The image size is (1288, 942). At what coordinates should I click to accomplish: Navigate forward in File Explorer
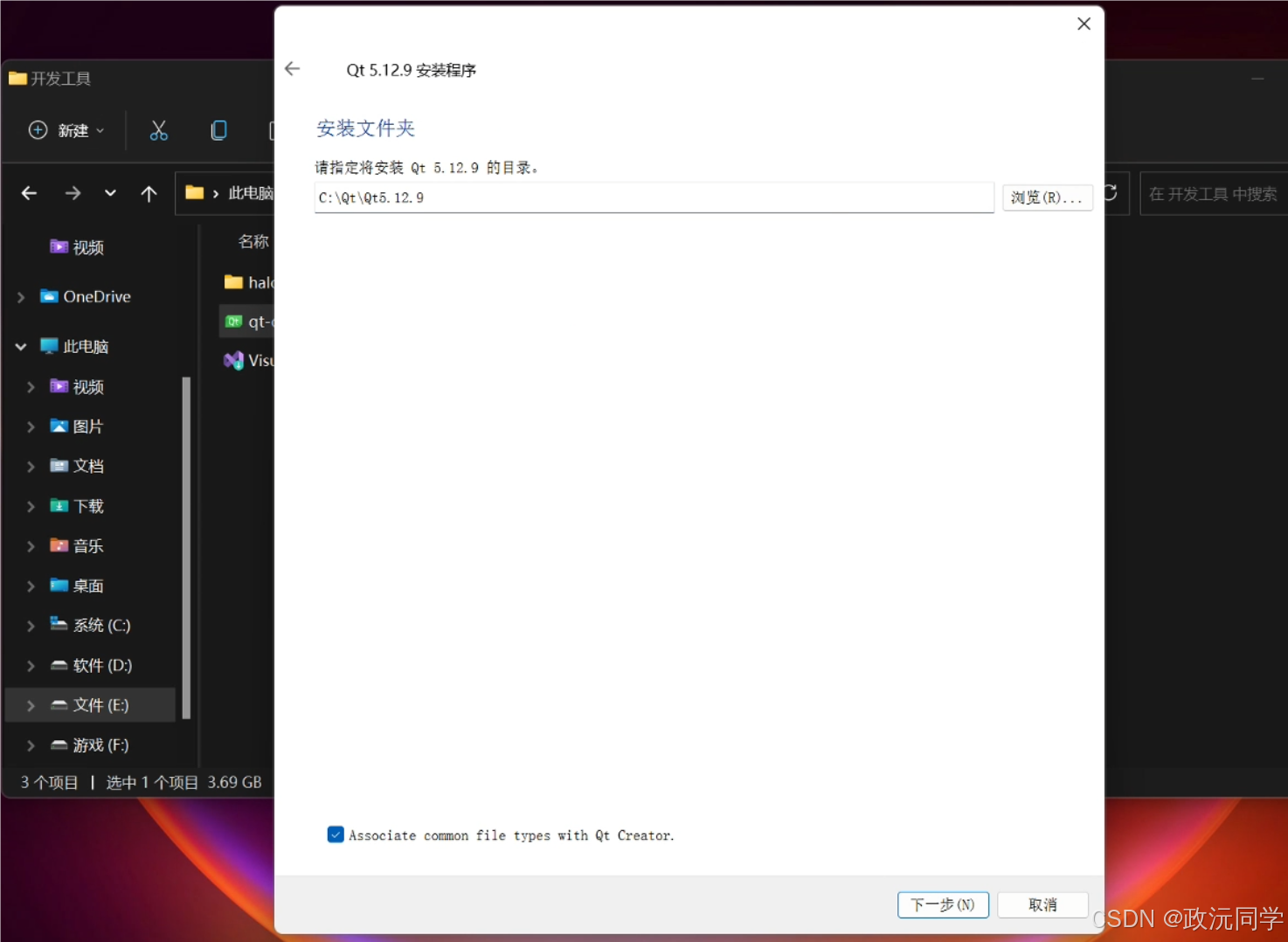pyautogui.click(x=73, y=193)
